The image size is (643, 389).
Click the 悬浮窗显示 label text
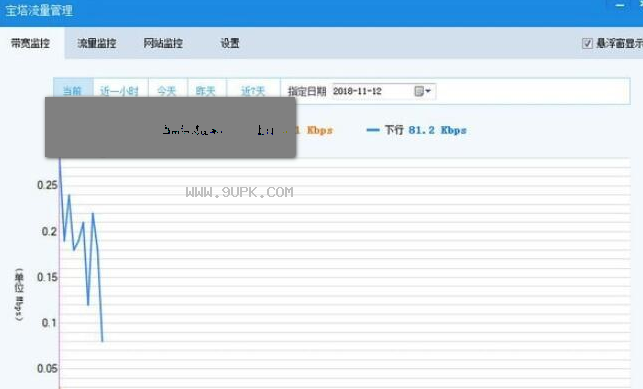(x=619, y=43)
